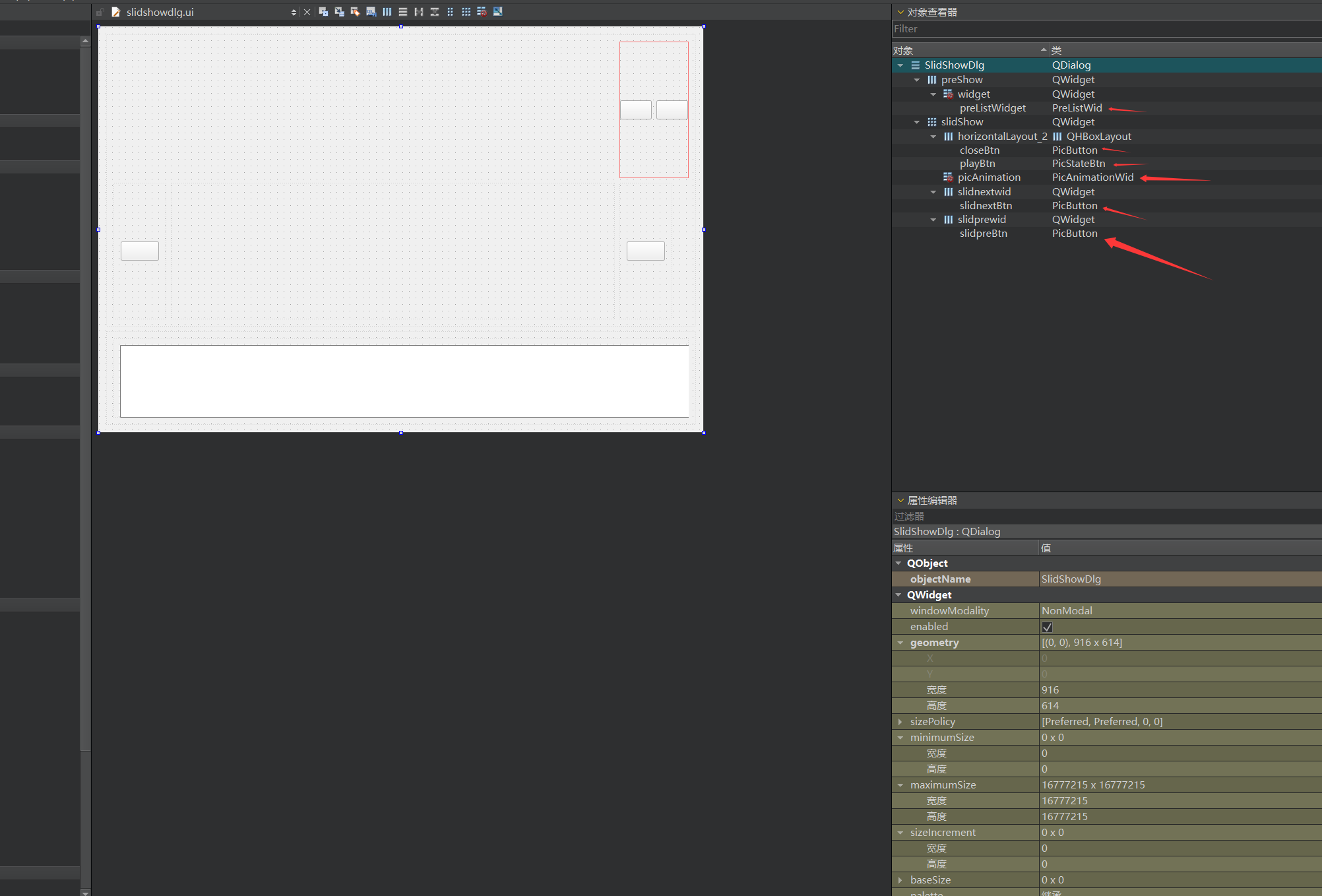Apply horizontal layout from toolbar
The height and width of the screenshot is (896, 1322).
pos(387,12)
